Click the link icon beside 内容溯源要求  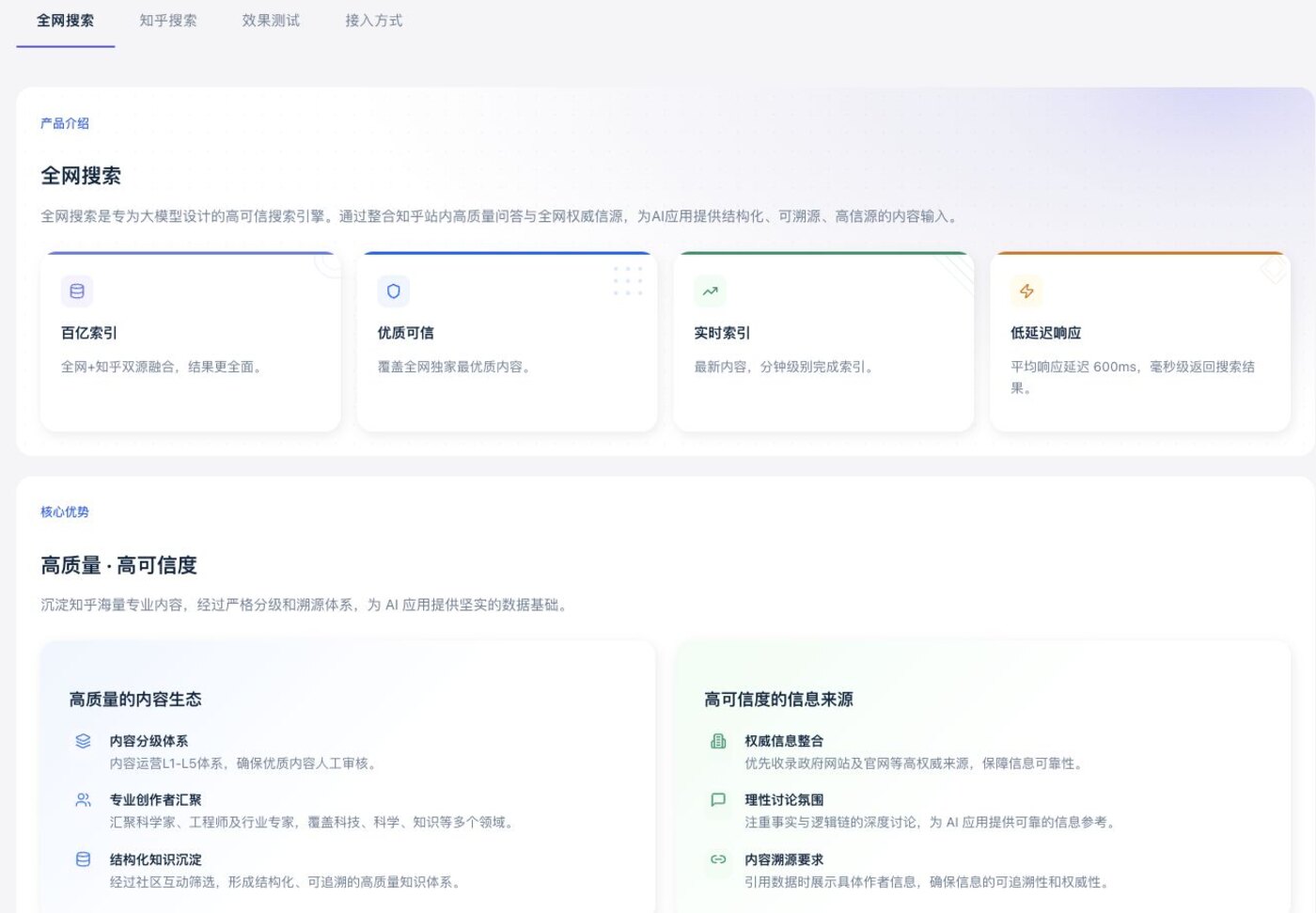pos(718,859)
